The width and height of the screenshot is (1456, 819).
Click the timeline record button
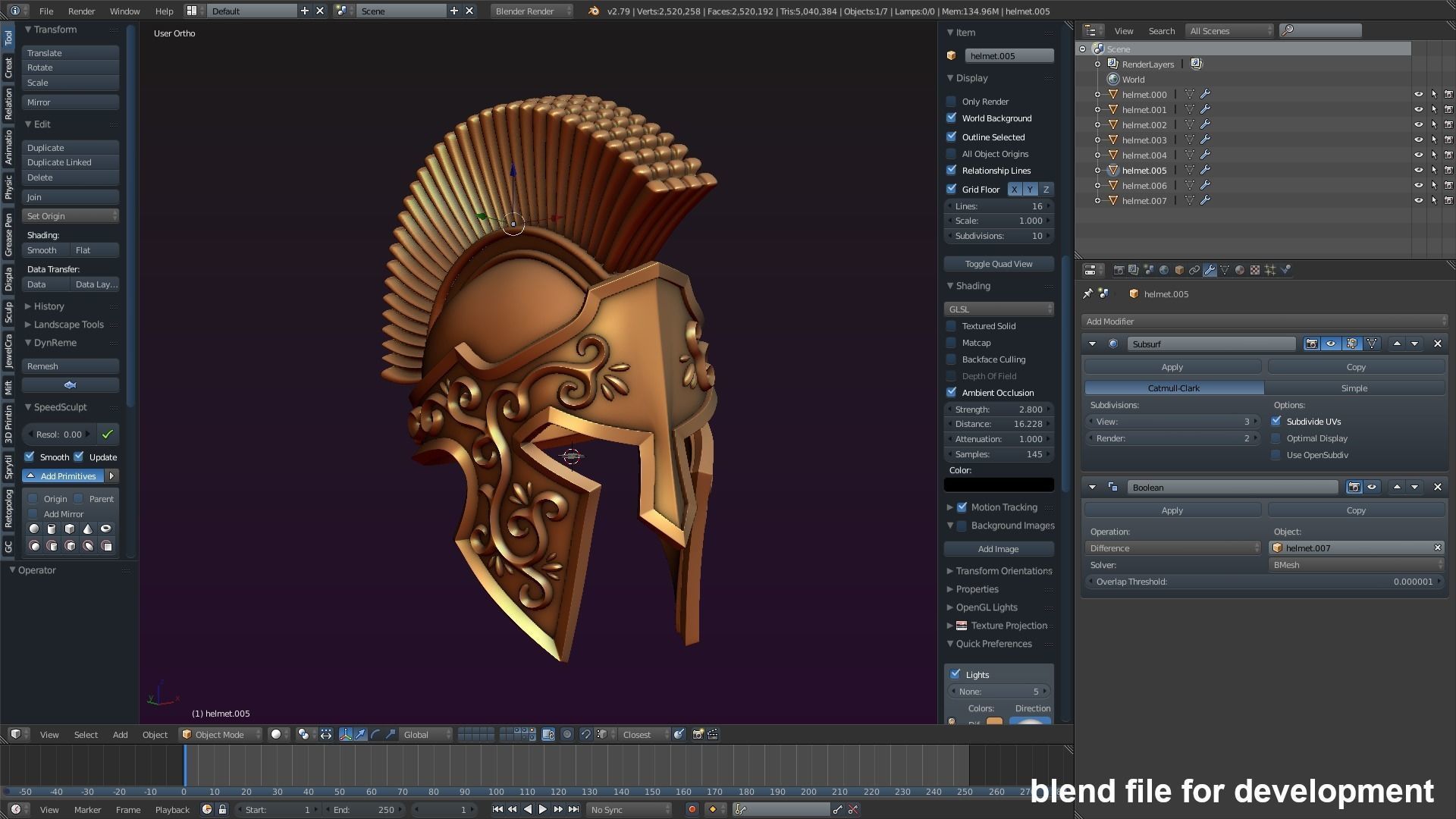(692, 809)
